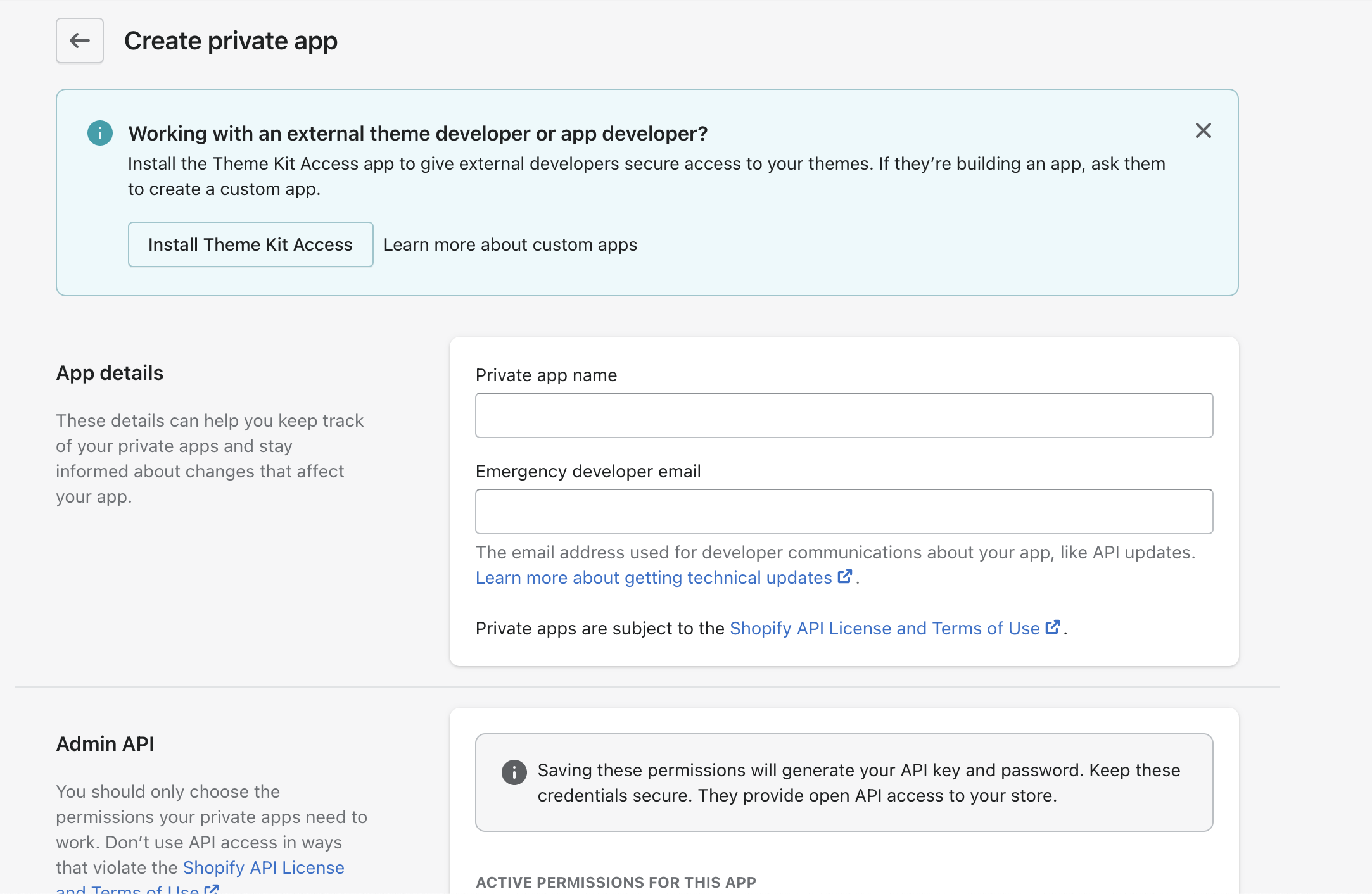Open Learn more about getting technical updates

pyautogui.click(x=654, y=578)
